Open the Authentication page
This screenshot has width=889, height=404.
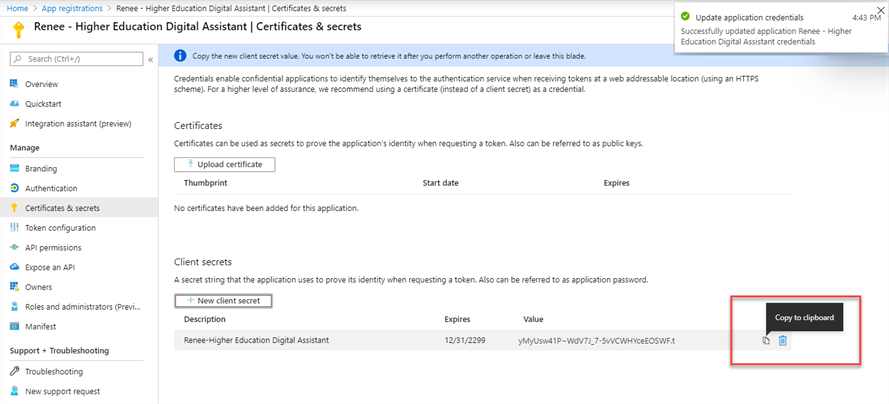pyautogui.click(x=51, y=188)
